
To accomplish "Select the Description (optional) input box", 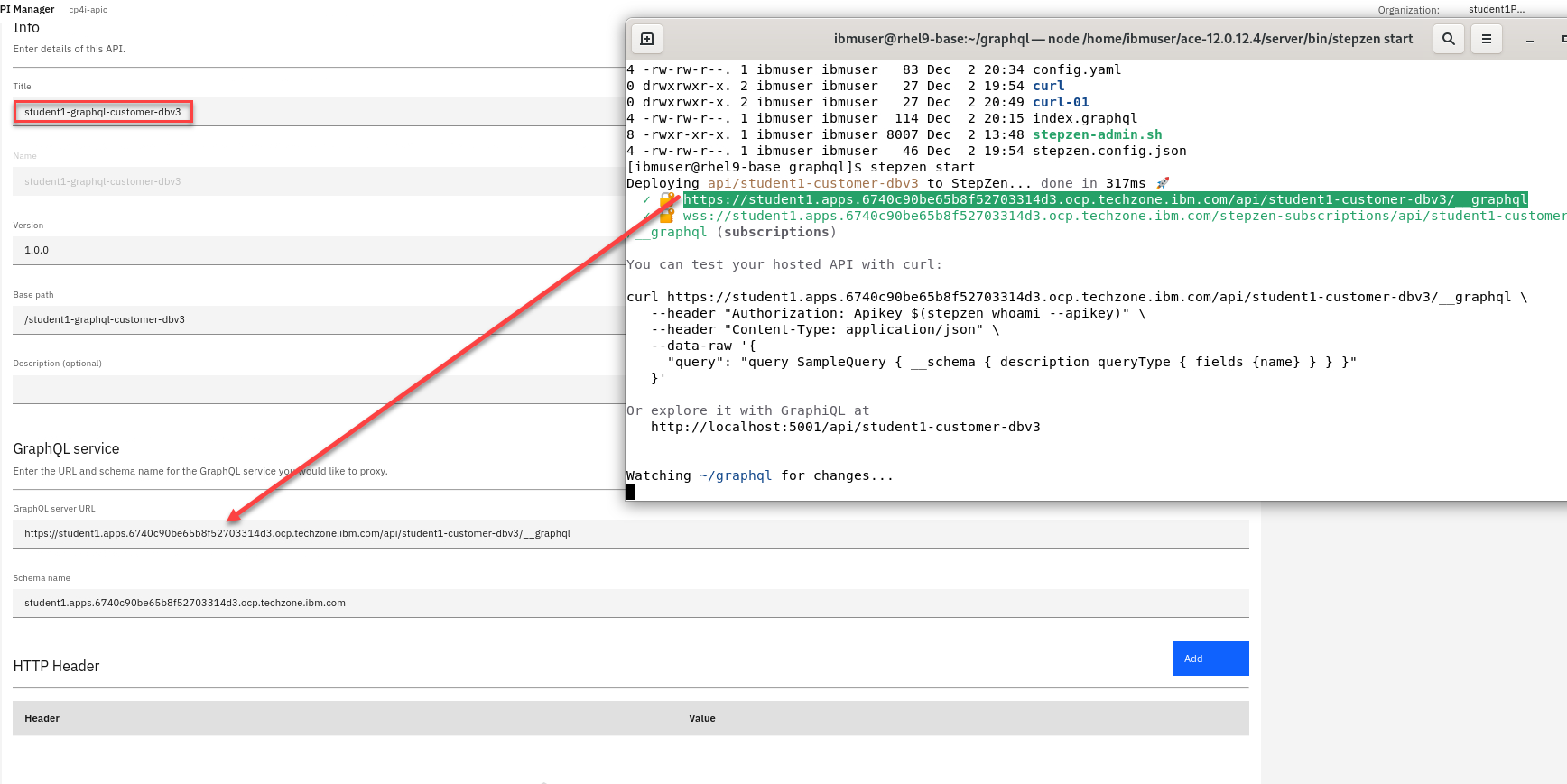I will pyautogui.click(x=316, y=389).
